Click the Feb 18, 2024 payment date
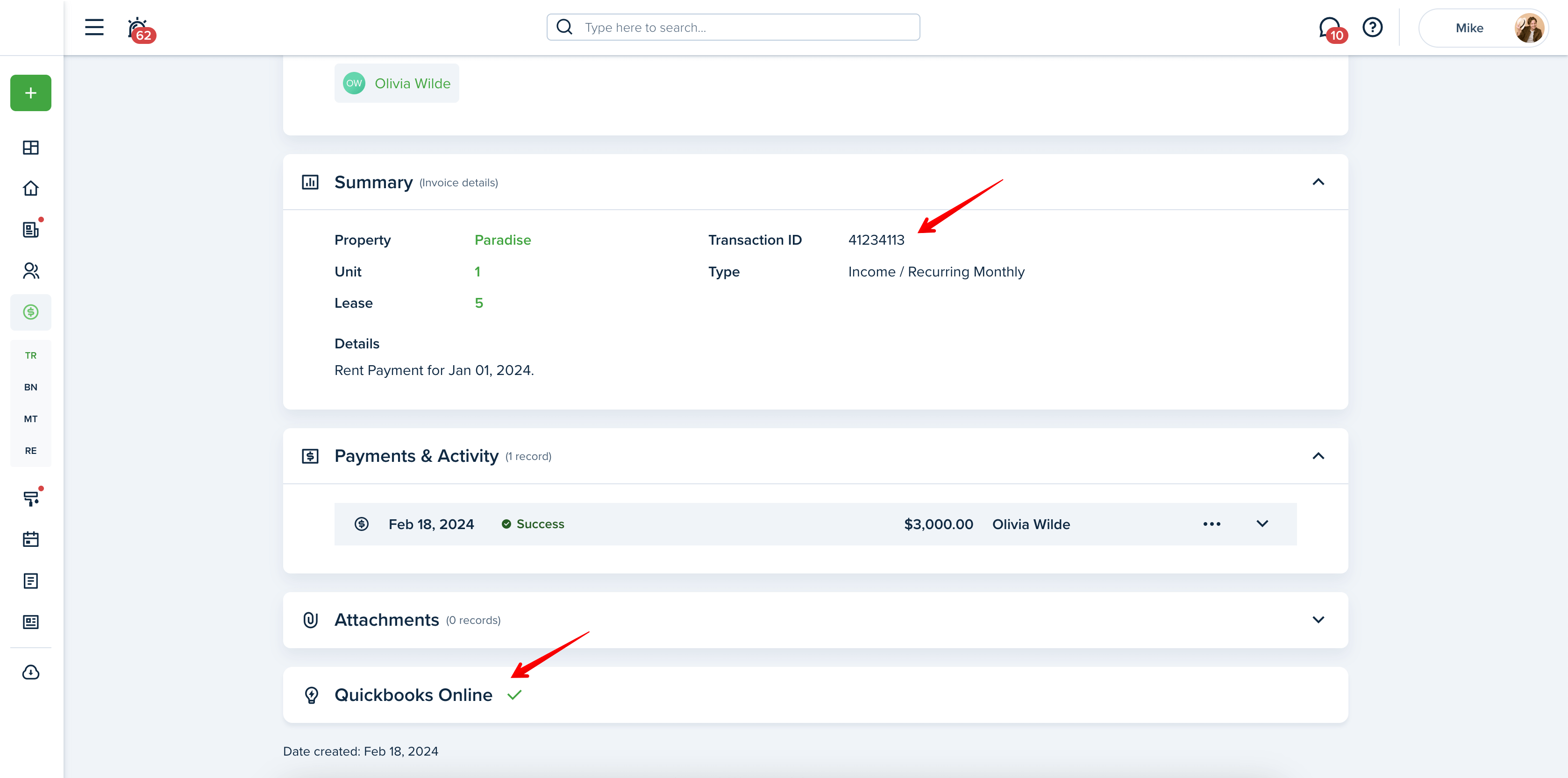This screenshot has width=1568, height=778. [x=431, y=524]
